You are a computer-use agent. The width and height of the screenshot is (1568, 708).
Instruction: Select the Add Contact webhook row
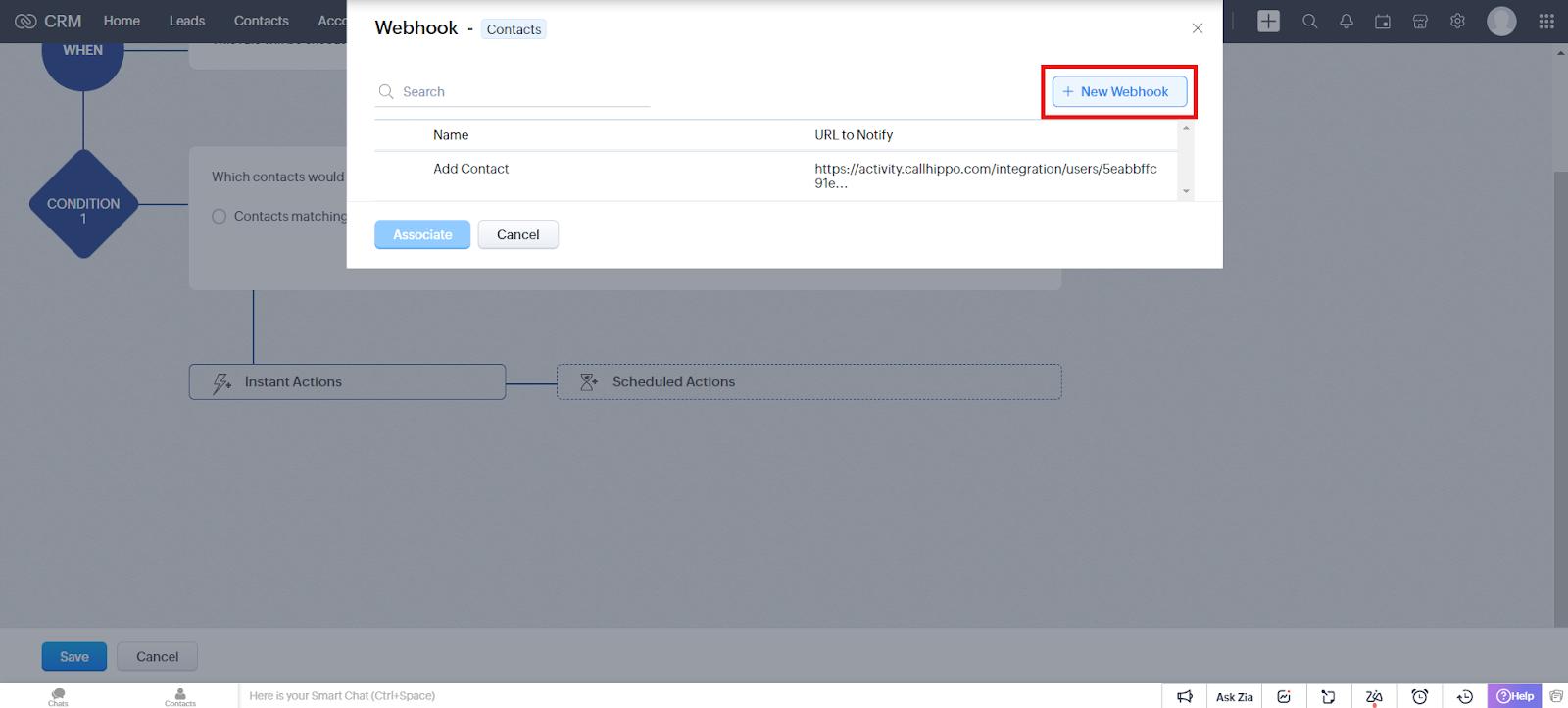(x=776, y=176)
